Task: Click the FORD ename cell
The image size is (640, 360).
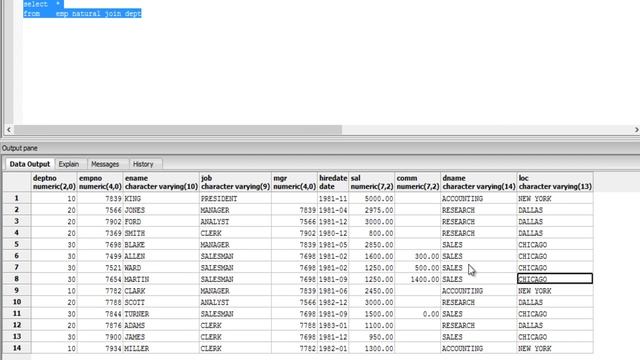Action: click(x=161, y=222)
